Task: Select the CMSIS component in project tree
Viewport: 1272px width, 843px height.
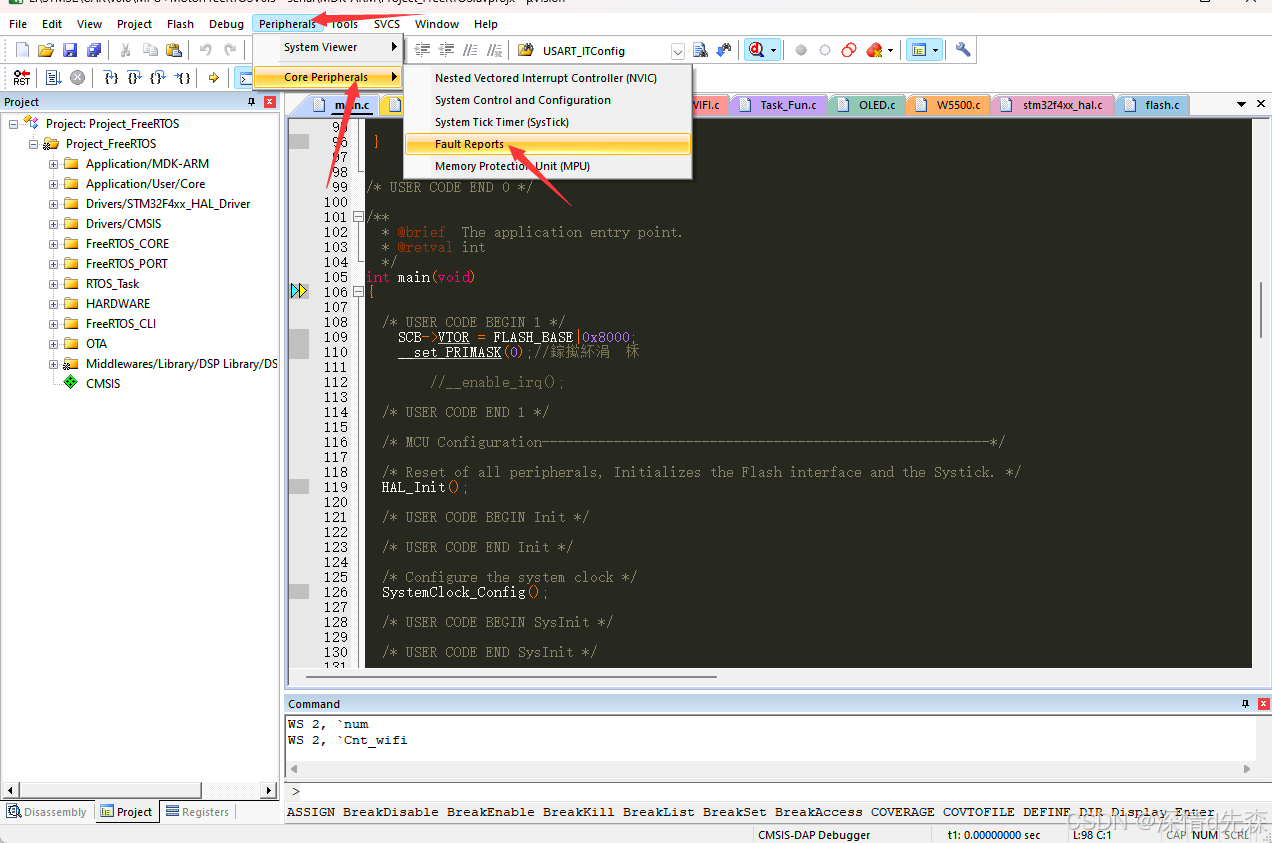Action: point(103,383)
